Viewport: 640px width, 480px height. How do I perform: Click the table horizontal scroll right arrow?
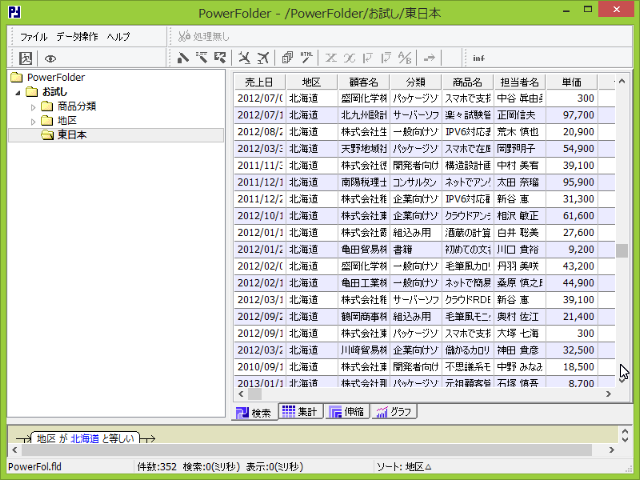(609, 394)
